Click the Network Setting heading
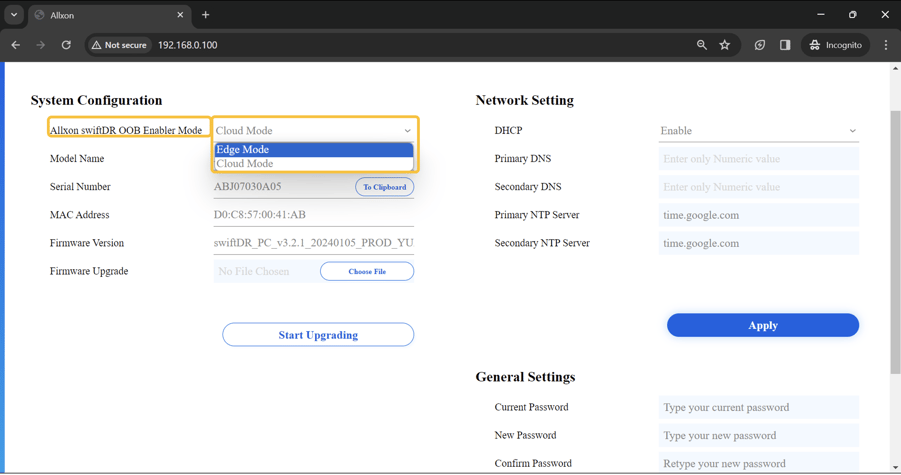 (525, 101)
